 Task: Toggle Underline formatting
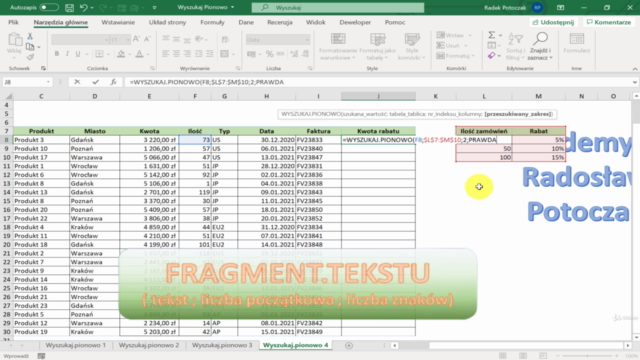(x=78, y=54)
